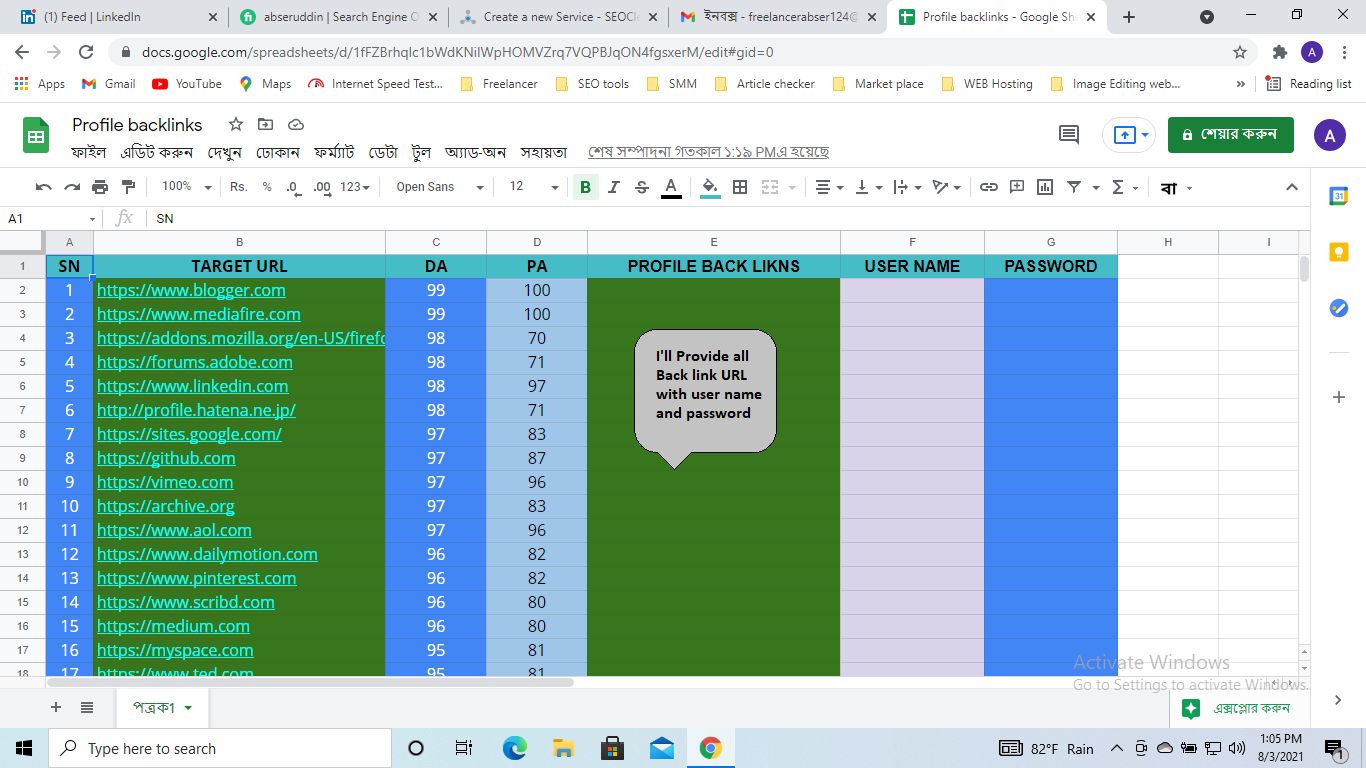Open comment history icon
Viewport: 1366px width, 768px height.
click(1069, 135)
